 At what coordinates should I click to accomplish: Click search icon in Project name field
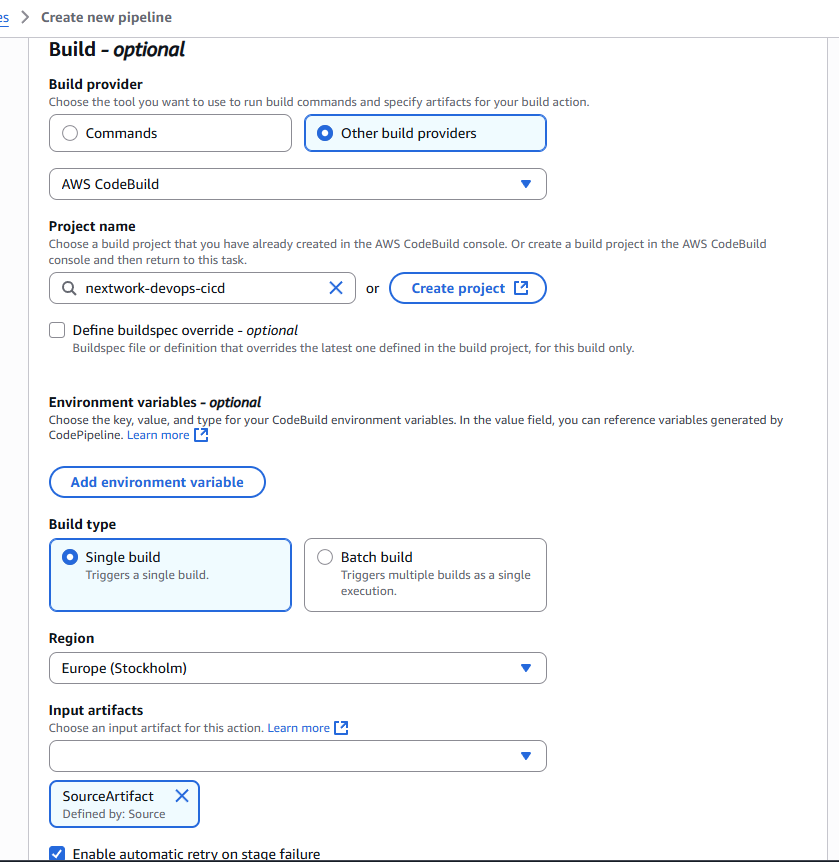(69, 288)
